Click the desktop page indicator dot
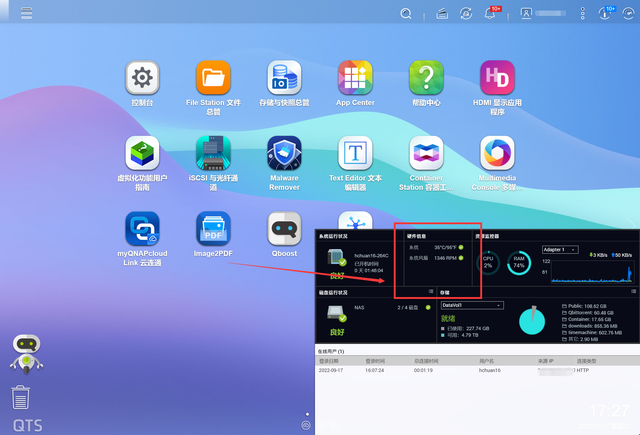 click(307, 414)
